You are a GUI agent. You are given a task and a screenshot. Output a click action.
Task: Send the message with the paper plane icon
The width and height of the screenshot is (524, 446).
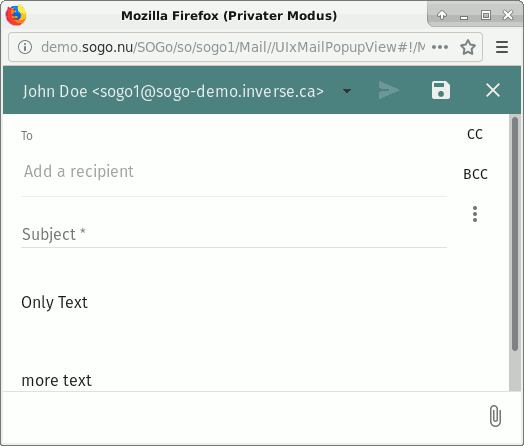pos(389,90)
